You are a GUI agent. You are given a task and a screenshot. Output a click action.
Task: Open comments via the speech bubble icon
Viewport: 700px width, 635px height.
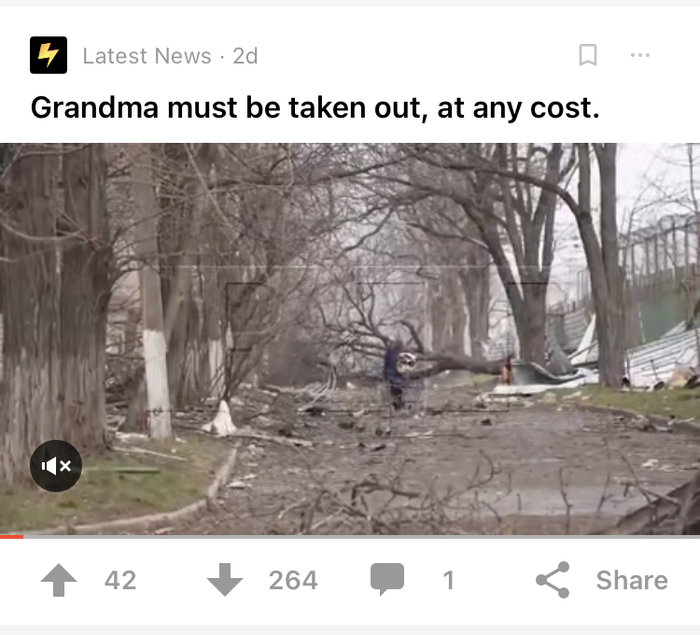pyautogui.click(x=387, y=579)
